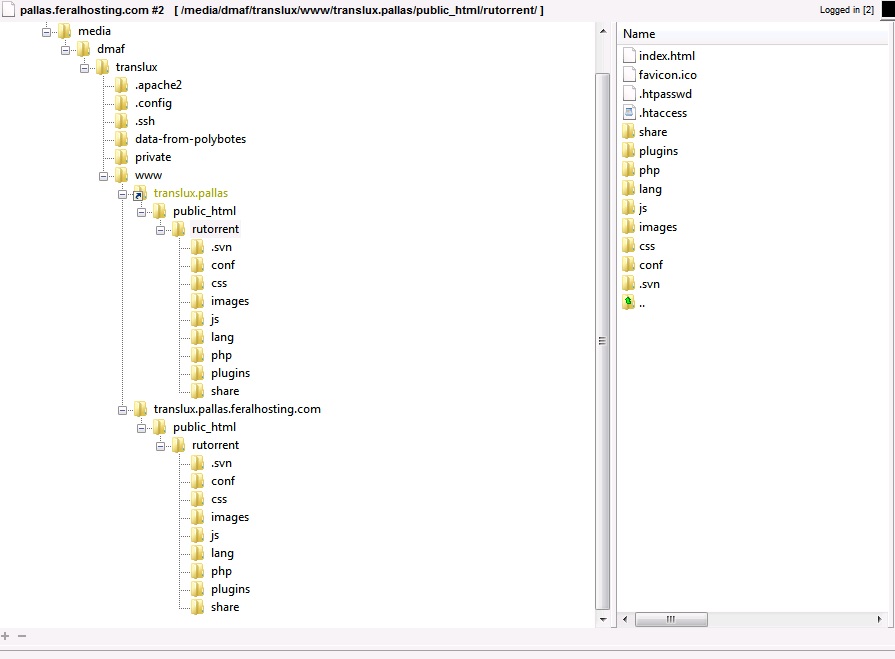Click the tree pane scroll down arrow
The height and width of the screenshot is (659, 895).
603,620
